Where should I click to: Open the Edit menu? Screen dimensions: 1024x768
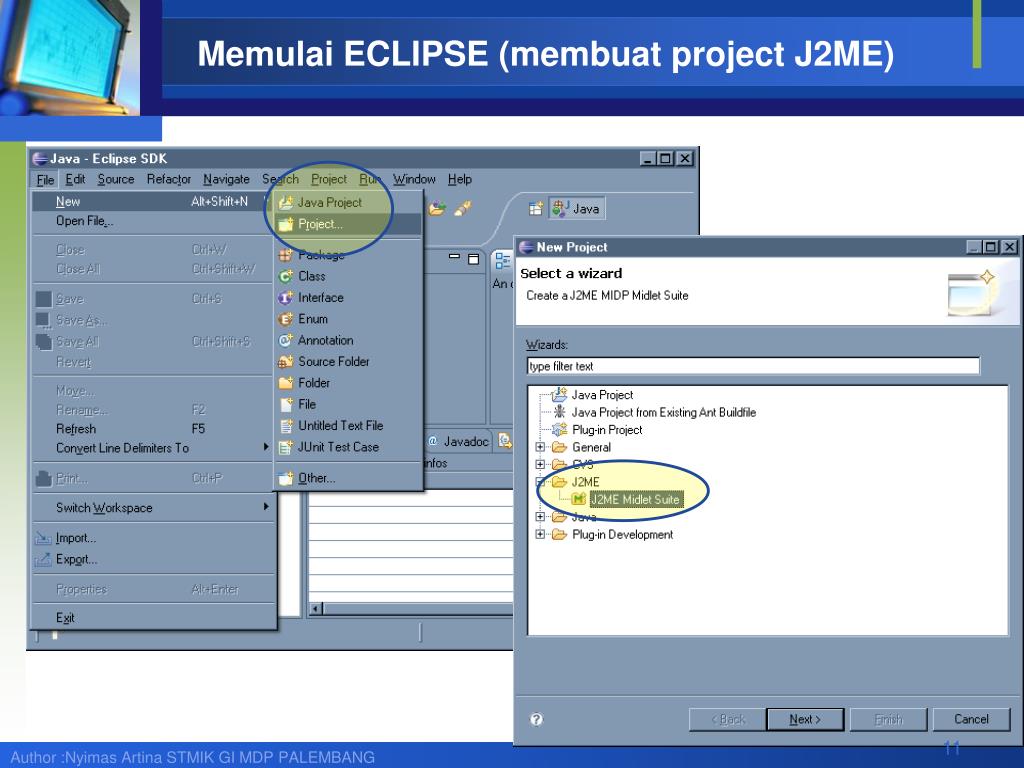75,179
